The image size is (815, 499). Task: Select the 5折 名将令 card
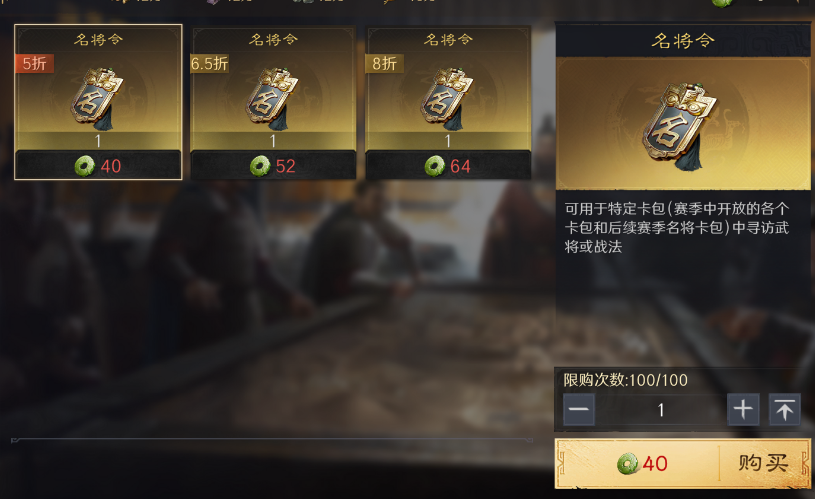[x=98, y=102]
